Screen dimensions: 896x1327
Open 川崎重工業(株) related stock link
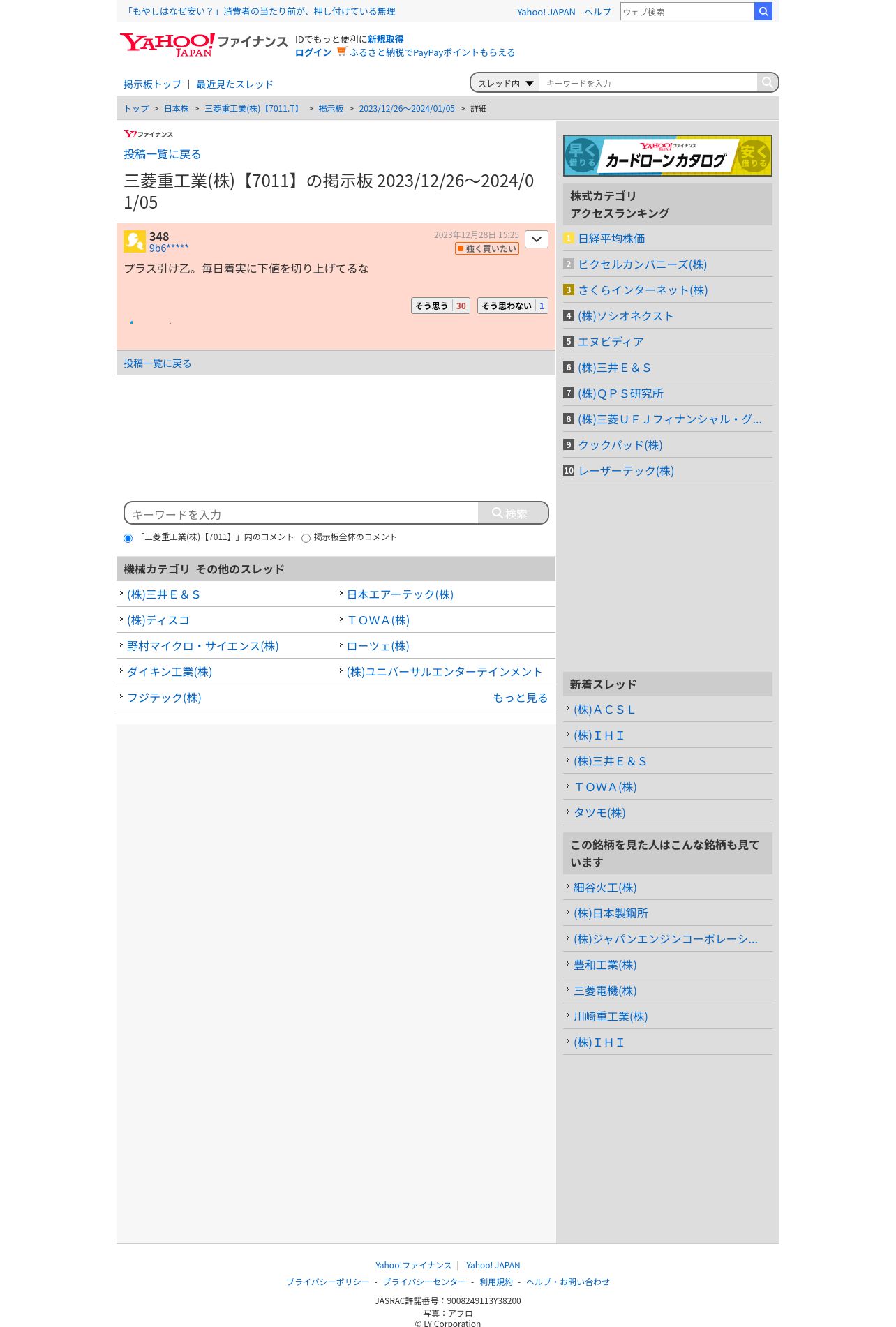611,1017
